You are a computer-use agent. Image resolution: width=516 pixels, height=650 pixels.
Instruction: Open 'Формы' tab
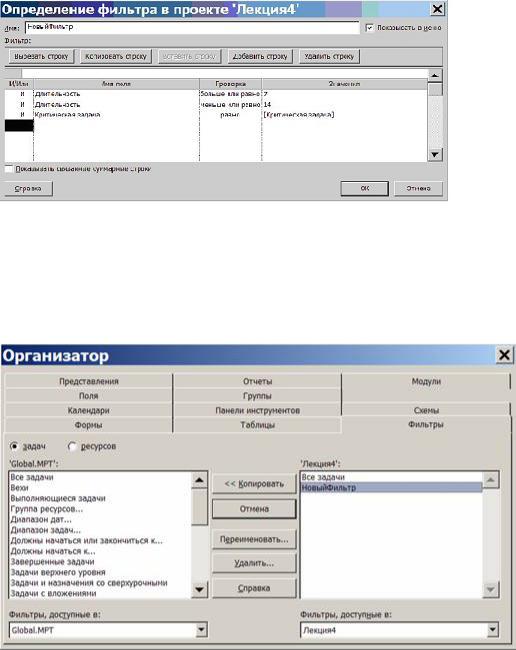coord(89,425)
